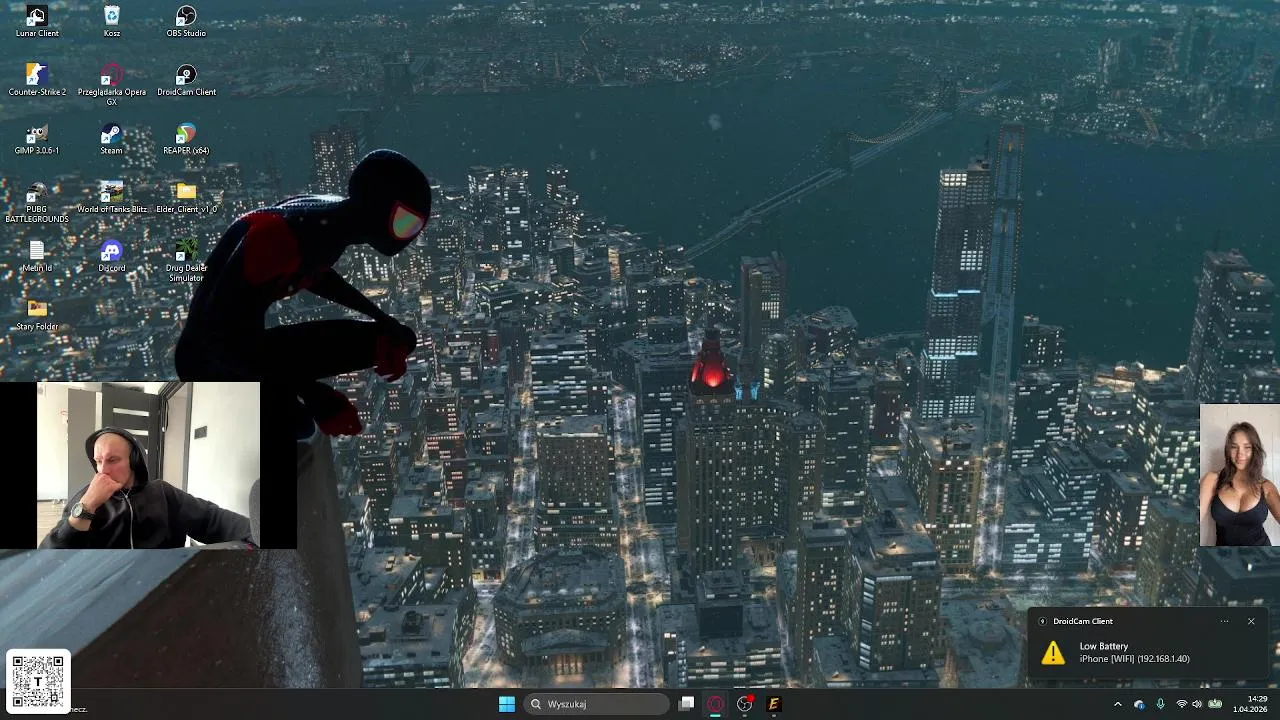Select the Metin Id text file
Screen dimensions: 1280x720
[37, 256]
